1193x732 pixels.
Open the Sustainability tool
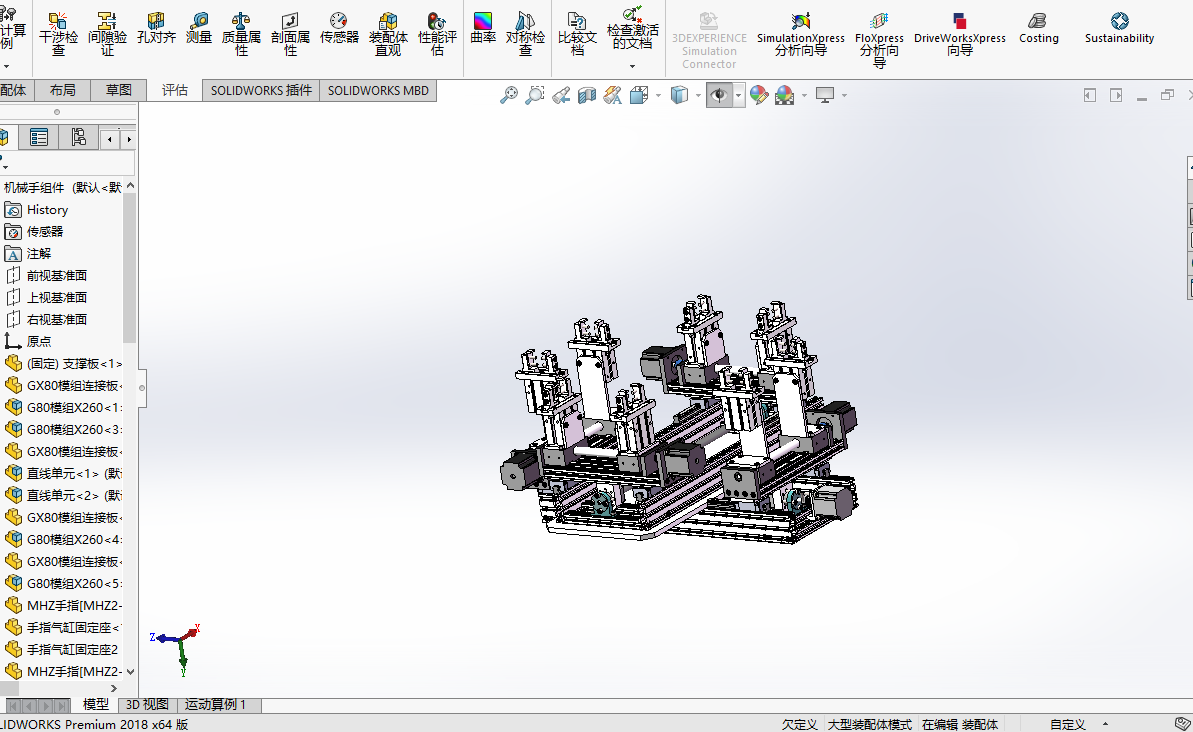(x=1119, y=28)
